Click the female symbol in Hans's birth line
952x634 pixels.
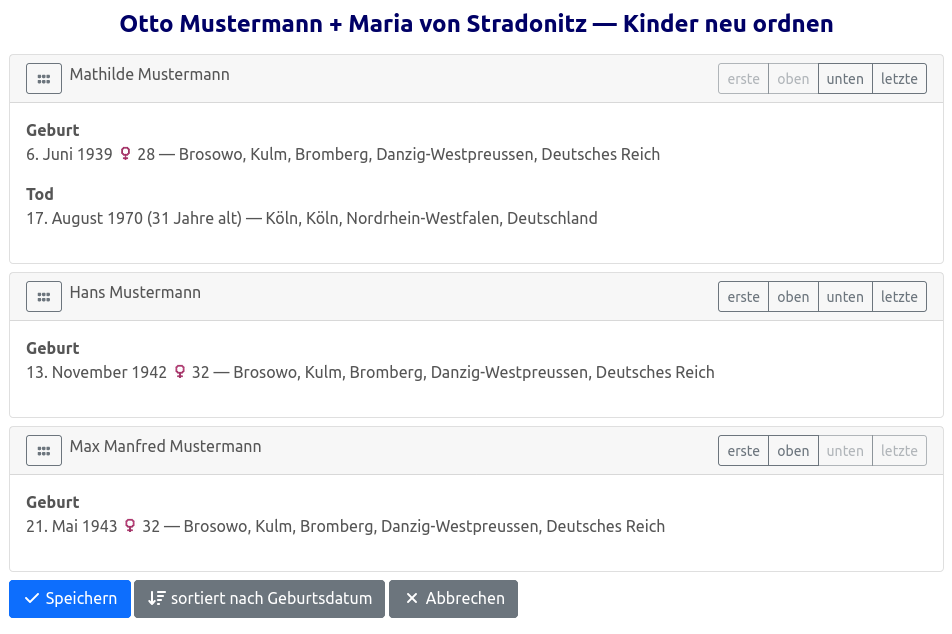click(x=180, y=372)
